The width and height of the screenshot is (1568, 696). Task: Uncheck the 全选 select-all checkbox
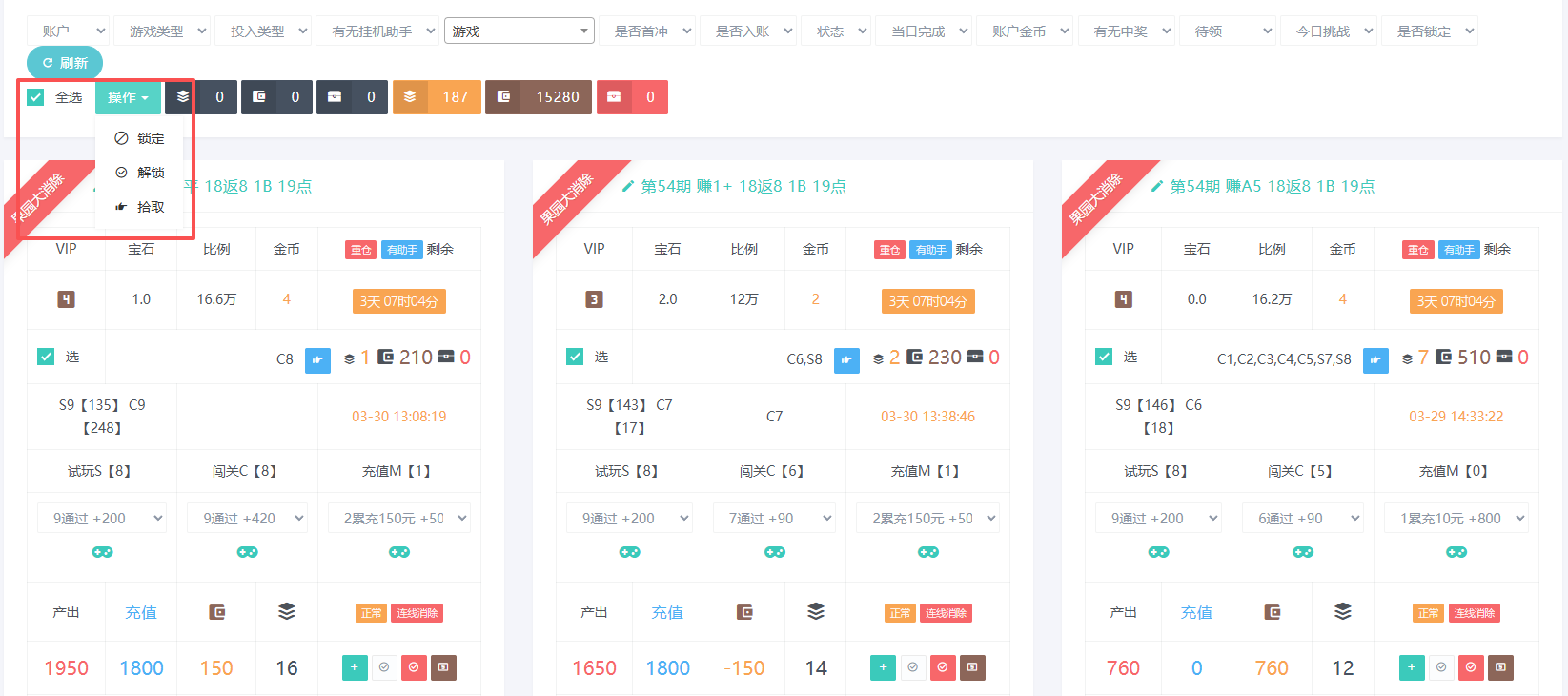[x=36, y=97]
